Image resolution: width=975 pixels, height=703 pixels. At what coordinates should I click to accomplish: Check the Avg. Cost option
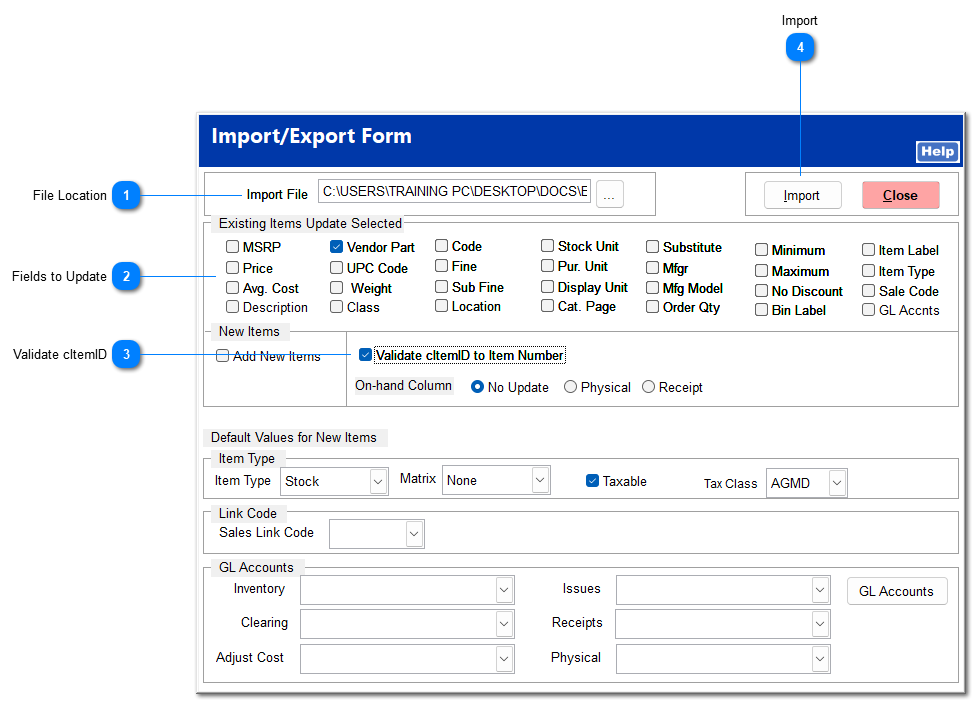[233, 288]
